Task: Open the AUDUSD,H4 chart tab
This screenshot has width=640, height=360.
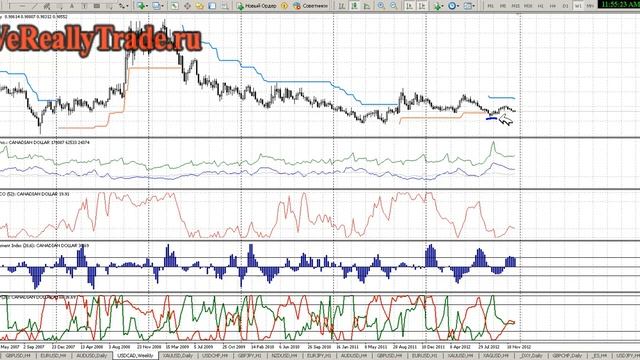Action: coord(353,356)
